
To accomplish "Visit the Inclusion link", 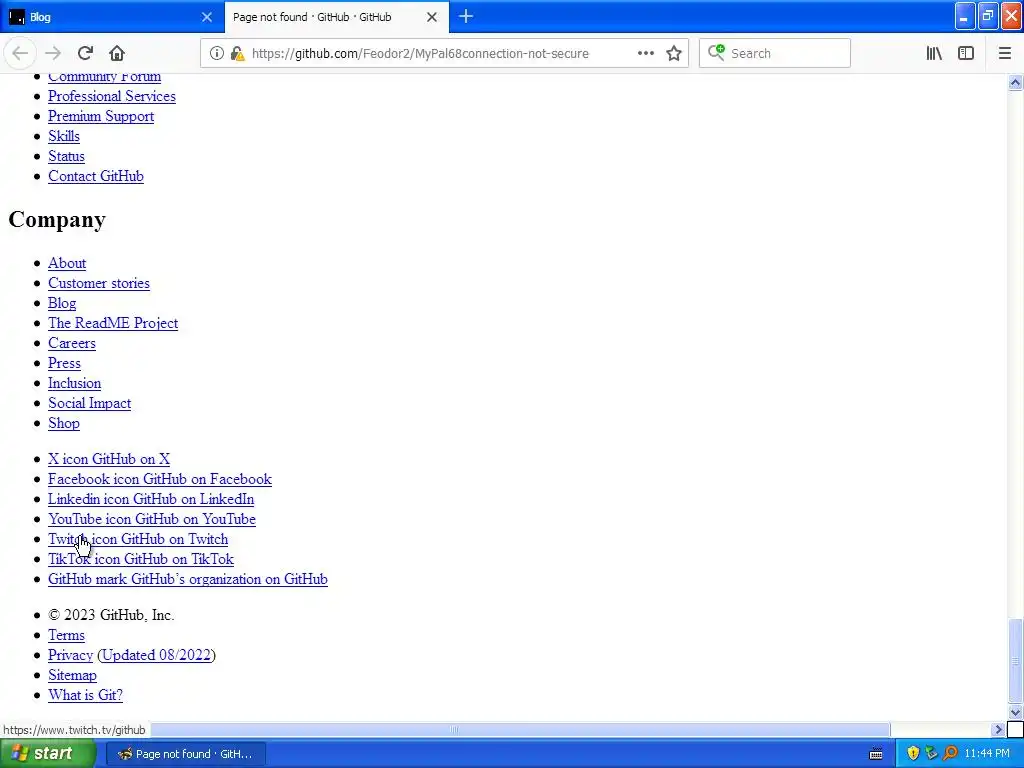I will click(x=74, y=383).
